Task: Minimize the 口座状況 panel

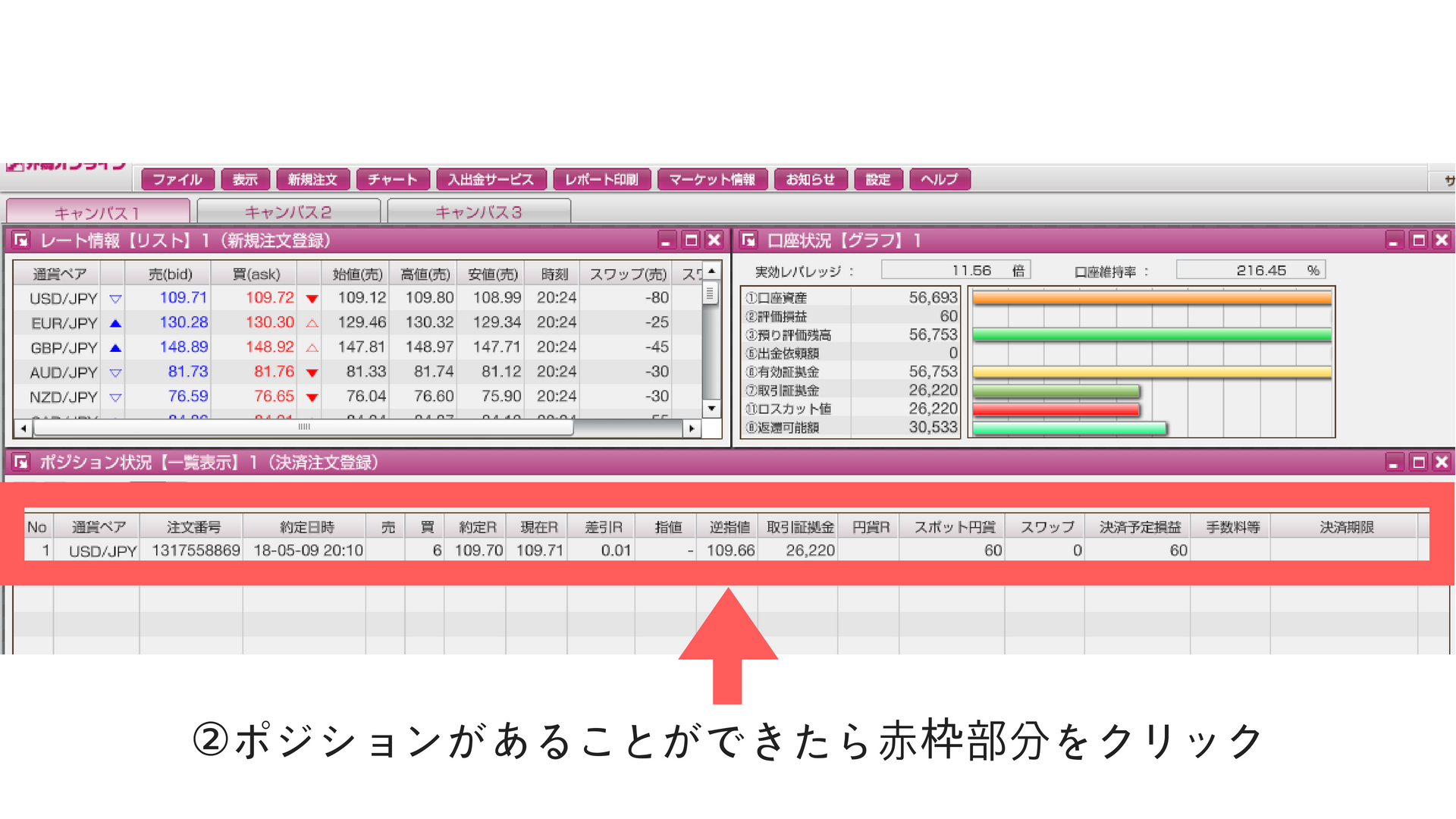Action: pos(1394,240)
